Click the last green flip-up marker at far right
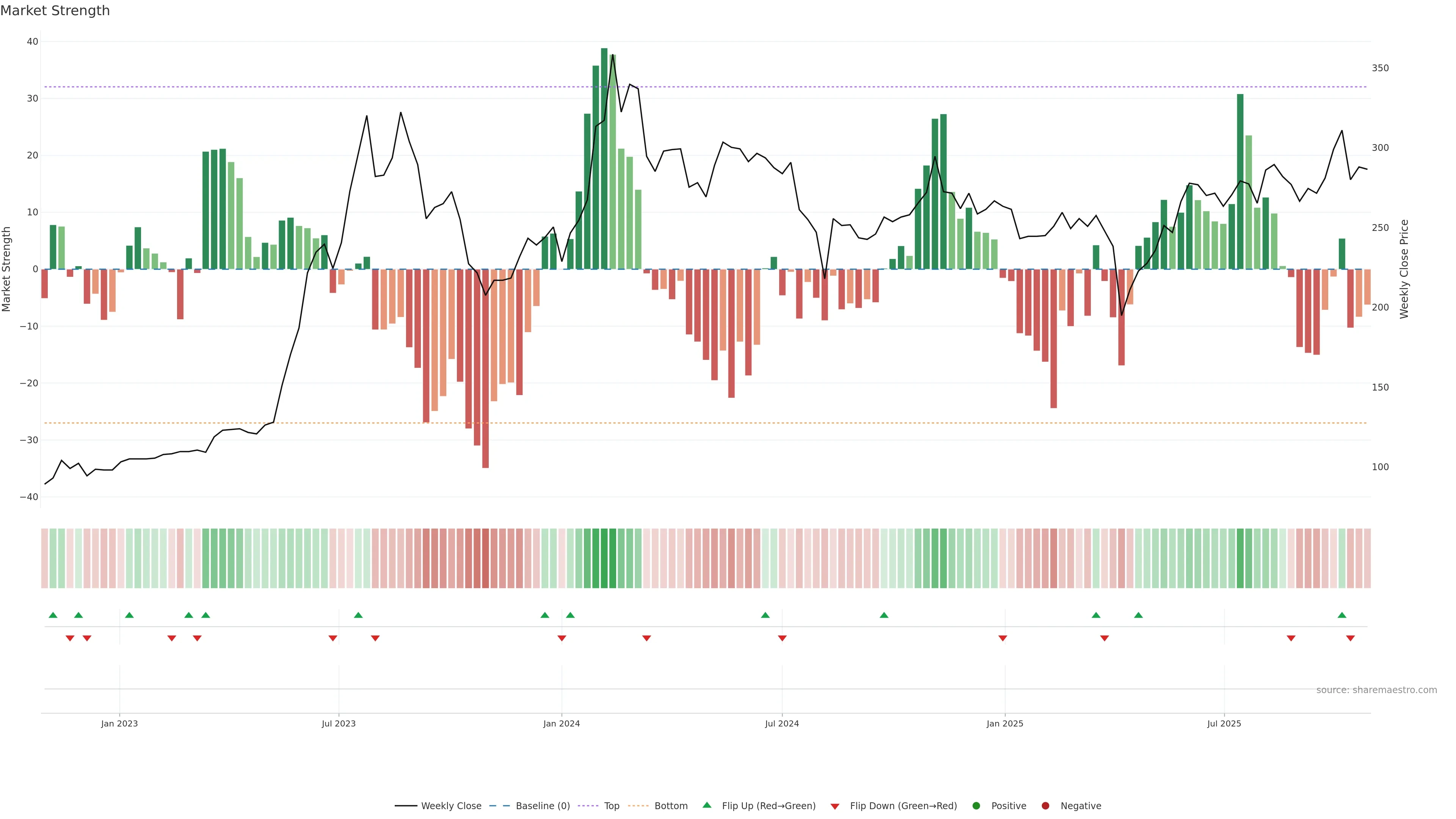Viewport: 1456px width, 819px height. 1342,615
